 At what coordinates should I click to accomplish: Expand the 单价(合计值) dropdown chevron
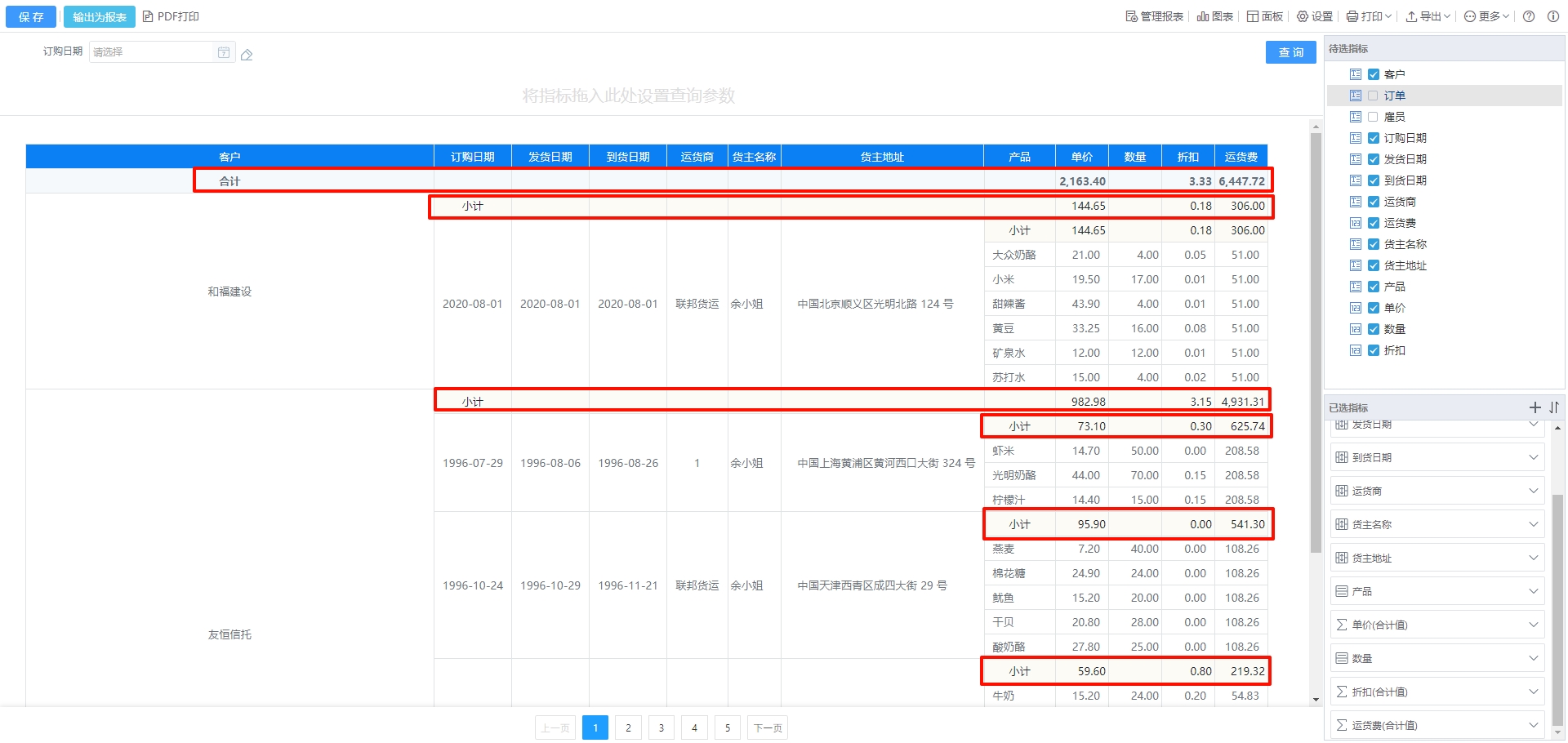pos(1533,625)
